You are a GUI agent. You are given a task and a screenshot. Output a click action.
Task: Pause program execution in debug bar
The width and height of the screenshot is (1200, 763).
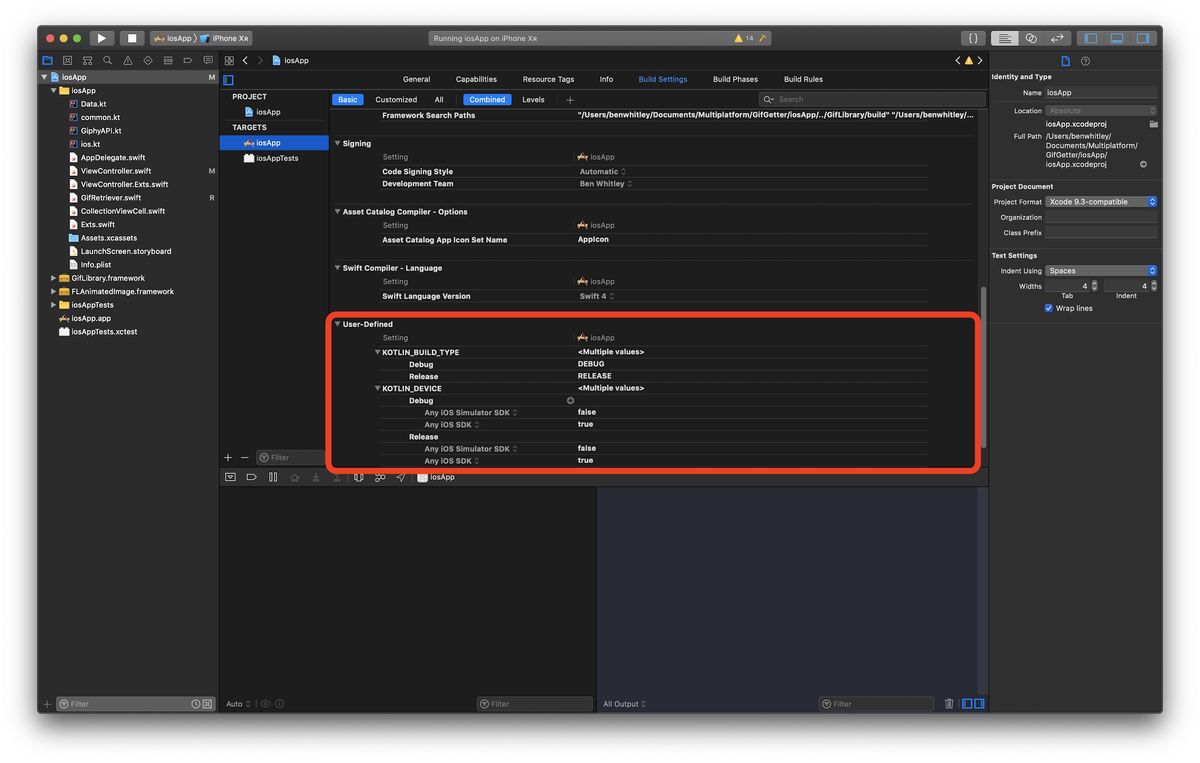(x=273, y=478)
